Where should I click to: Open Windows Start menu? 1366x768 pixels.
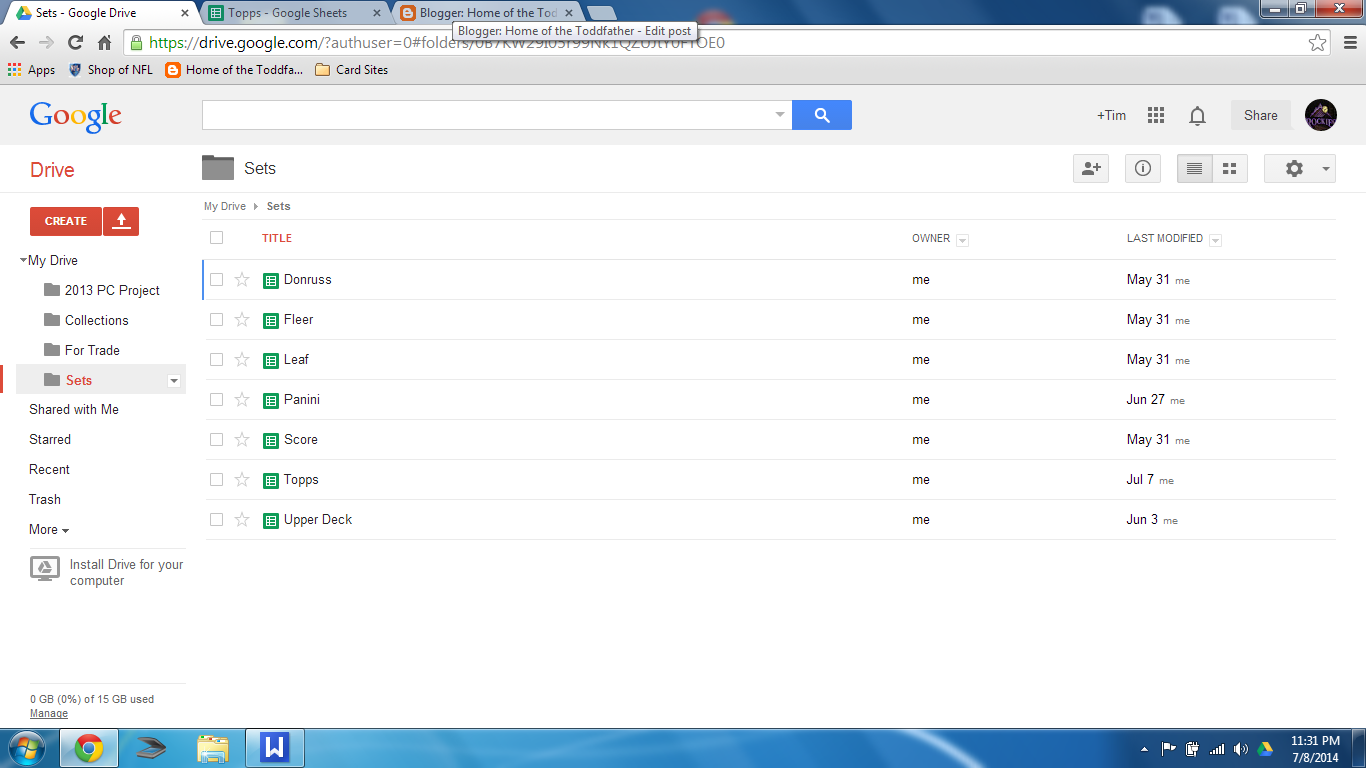[x=27, y=748]
